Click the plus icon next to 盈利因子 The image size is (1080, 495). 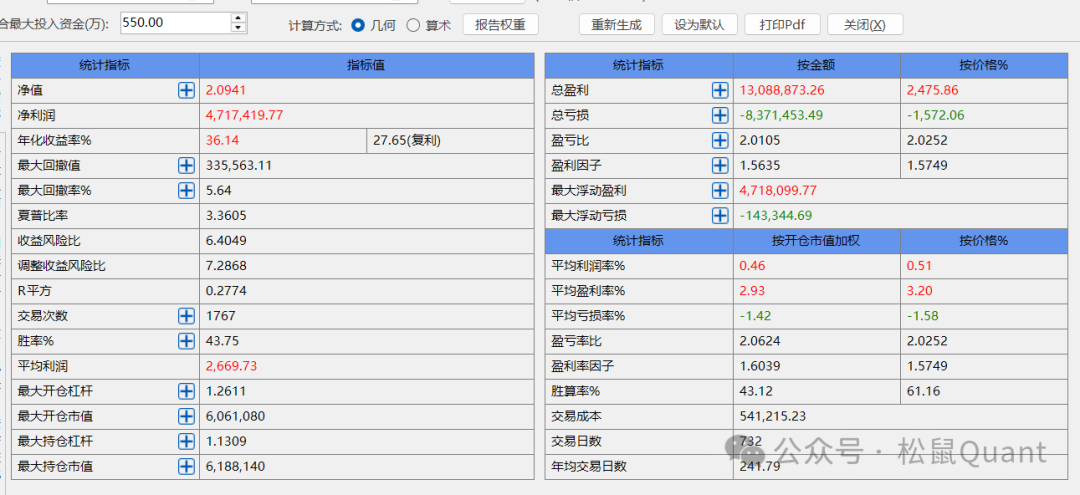pyautogui.click(x=720, y=165)
